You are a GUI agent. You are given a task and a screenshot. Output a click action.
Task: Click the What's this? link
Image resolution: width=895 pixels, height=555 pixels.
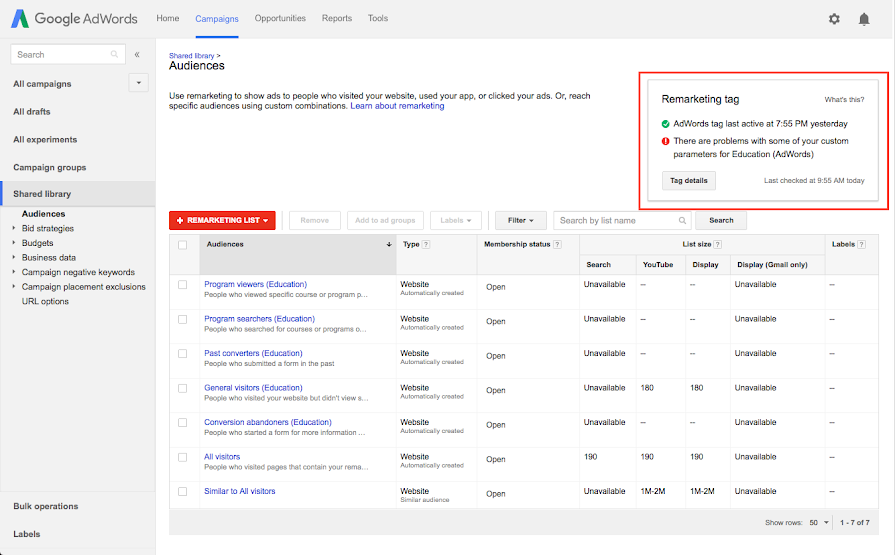click(x=844, y=99)
